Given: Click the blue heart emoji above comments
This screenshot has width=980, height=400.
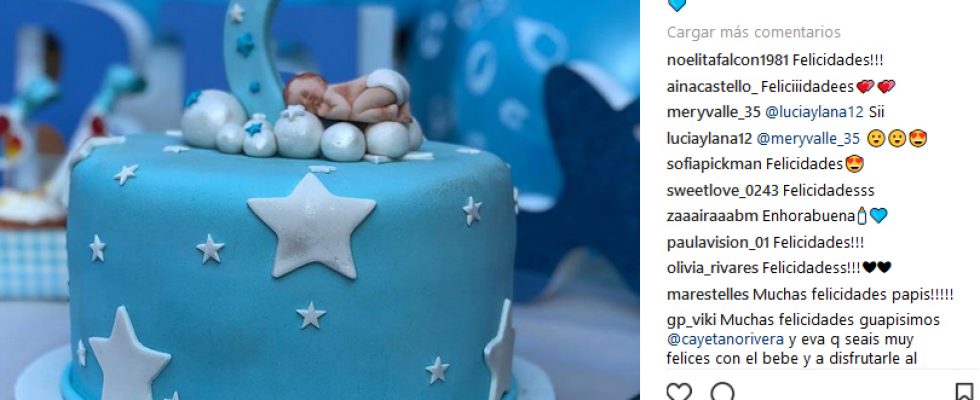Looking at the screenshot, I should click(x=677, y=4).
